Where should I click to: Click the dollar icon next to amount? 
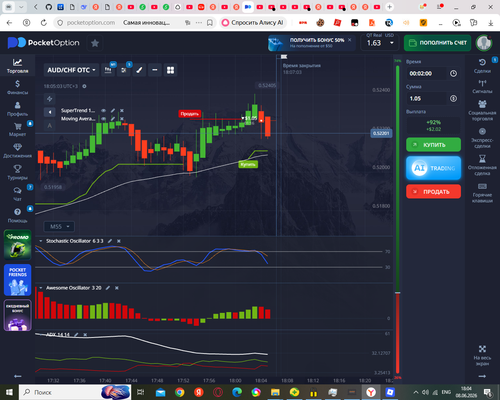tap(453, 98)
